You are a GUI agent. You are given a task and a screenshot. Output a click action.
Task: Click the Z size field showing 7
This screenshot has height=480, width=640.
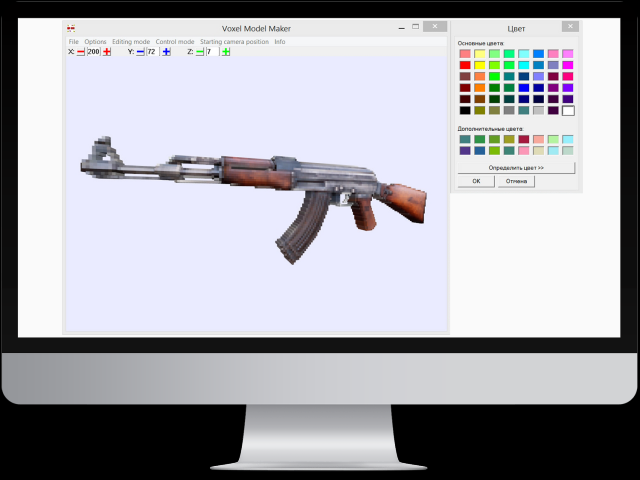pos(212,52)
